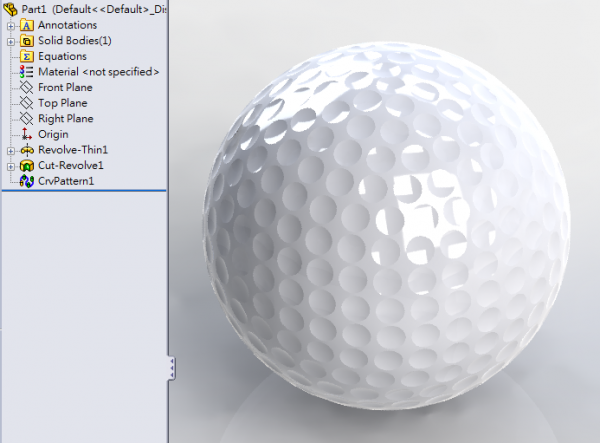Click the feature tree rollback bar
The width and height of the screenshot is (600, 443).
[84, 190]
